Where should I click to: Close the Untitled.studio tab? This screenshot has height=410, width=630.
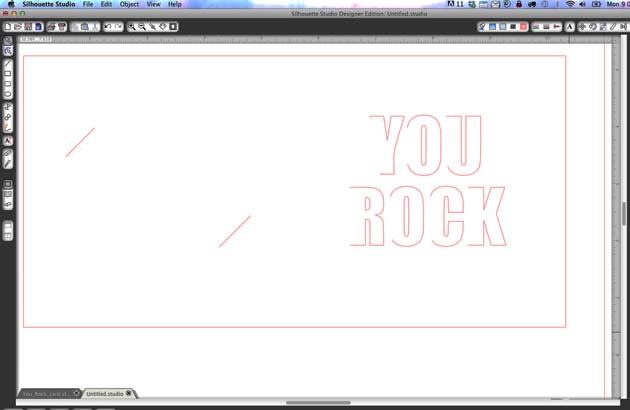click(129, 393)
